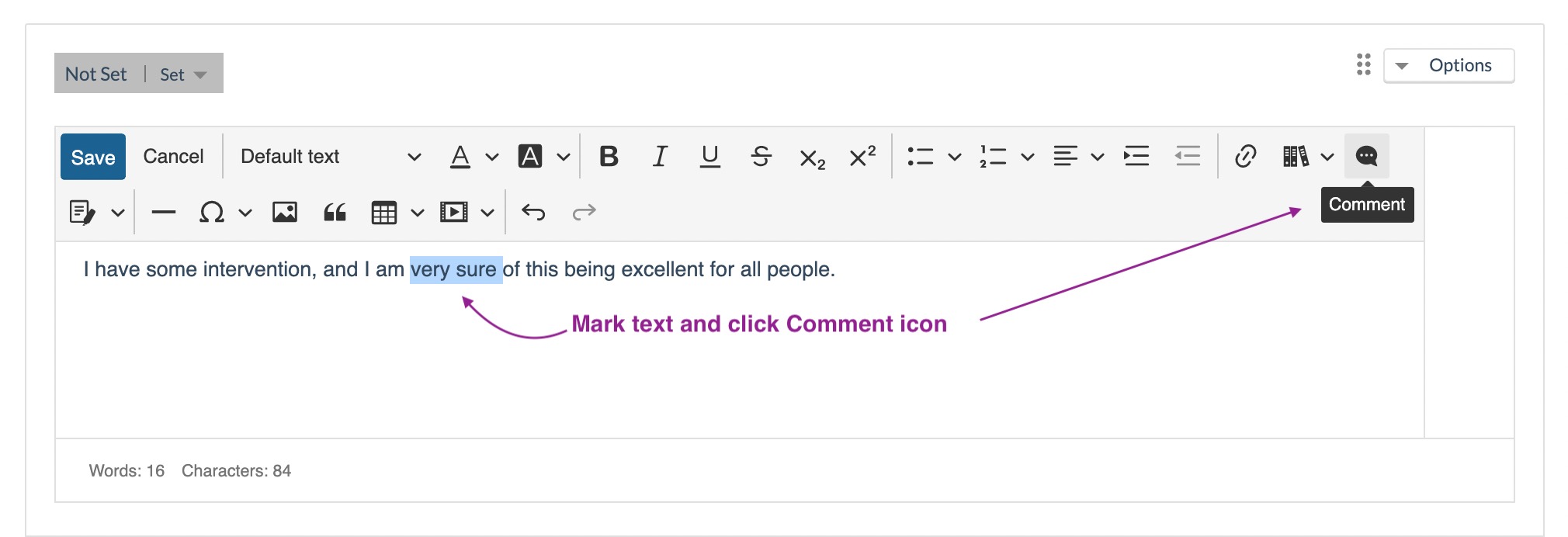Insert a link with the chain icon
The image size is (1568, 537).
pyautogui.click(x=1245, y=156)
